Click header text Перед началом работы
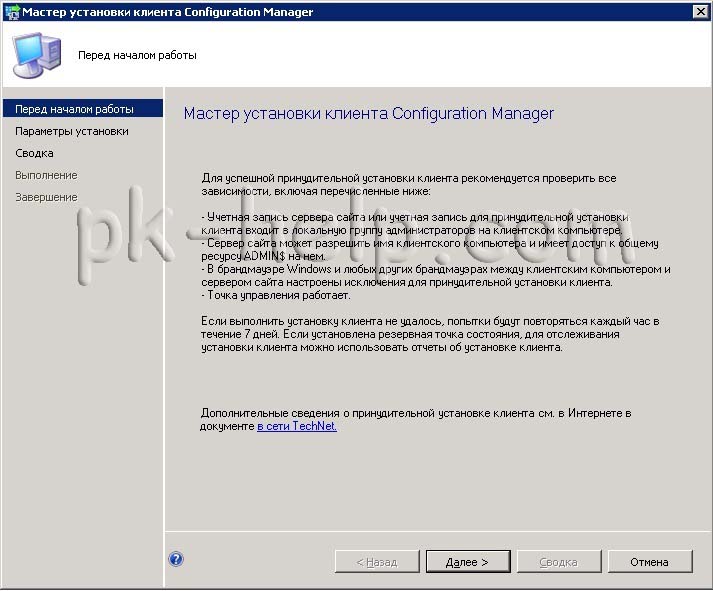The height and width of the screenshot is (591, 713). [137, 55]
